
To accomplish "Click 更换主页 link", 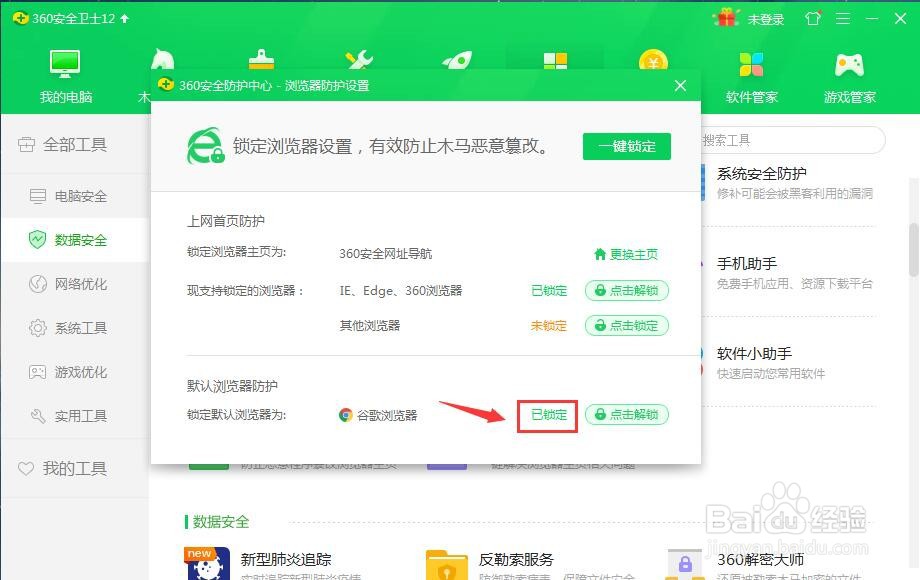I will [626, 254].
